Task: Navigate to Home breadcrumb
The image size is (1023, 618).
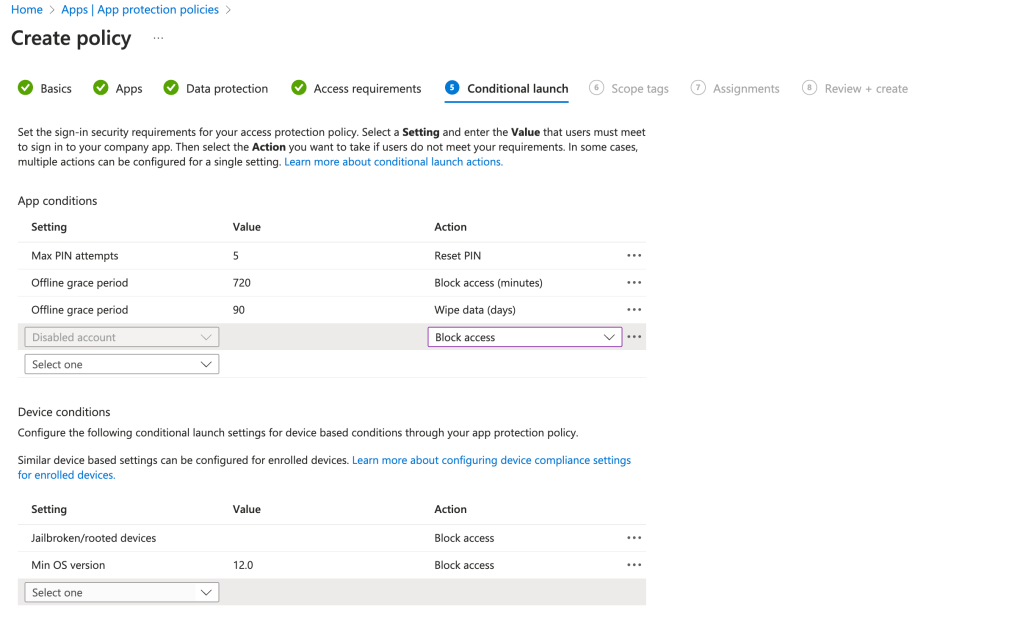Action: pos(27,10)
